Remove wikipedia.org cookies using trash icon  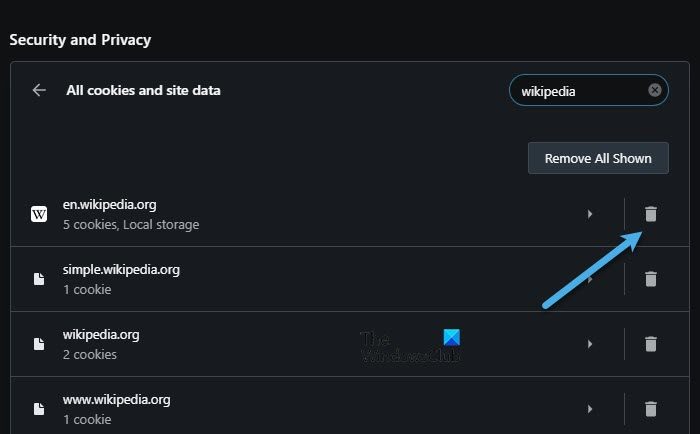[x=650, y=344]
